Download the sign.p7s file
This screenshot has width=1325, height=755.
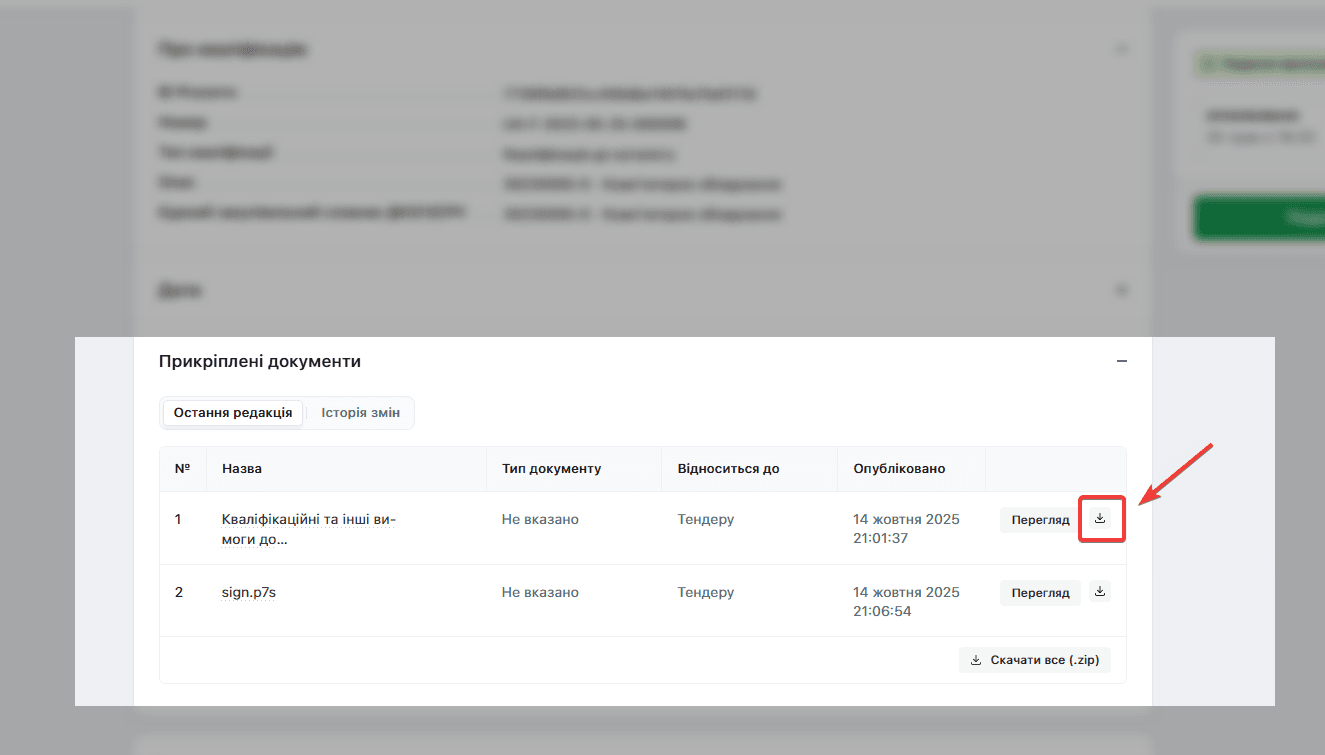click(1100, 592)
